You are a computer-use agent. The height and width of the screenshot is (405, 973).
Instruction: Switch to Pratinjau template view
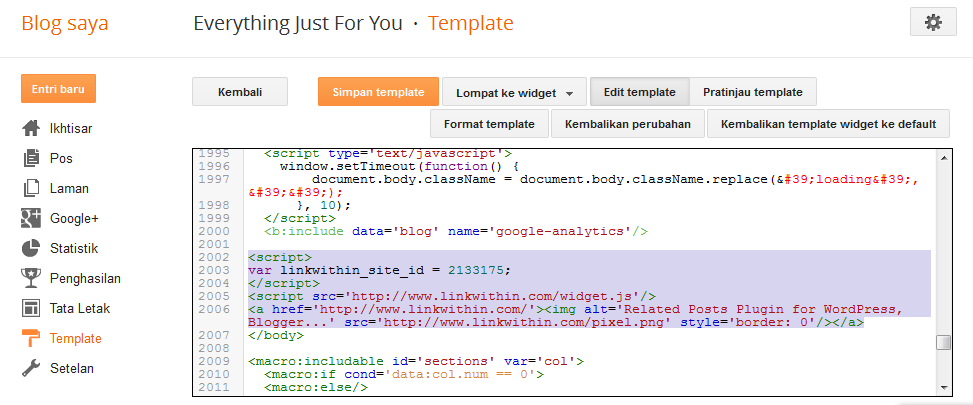[x=752, y=92]
